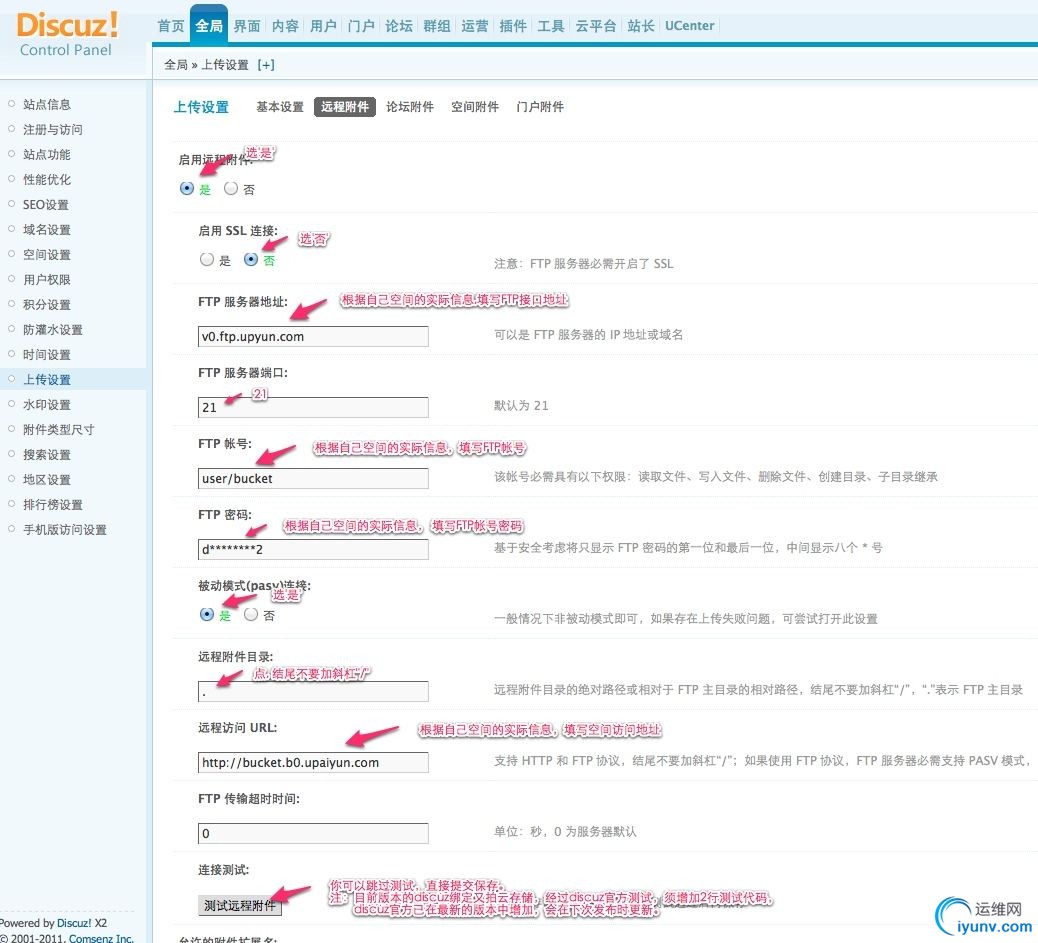Click the 远程访问 URL input field
This screenshot has width=1038, height=943.
coord(313,762)
